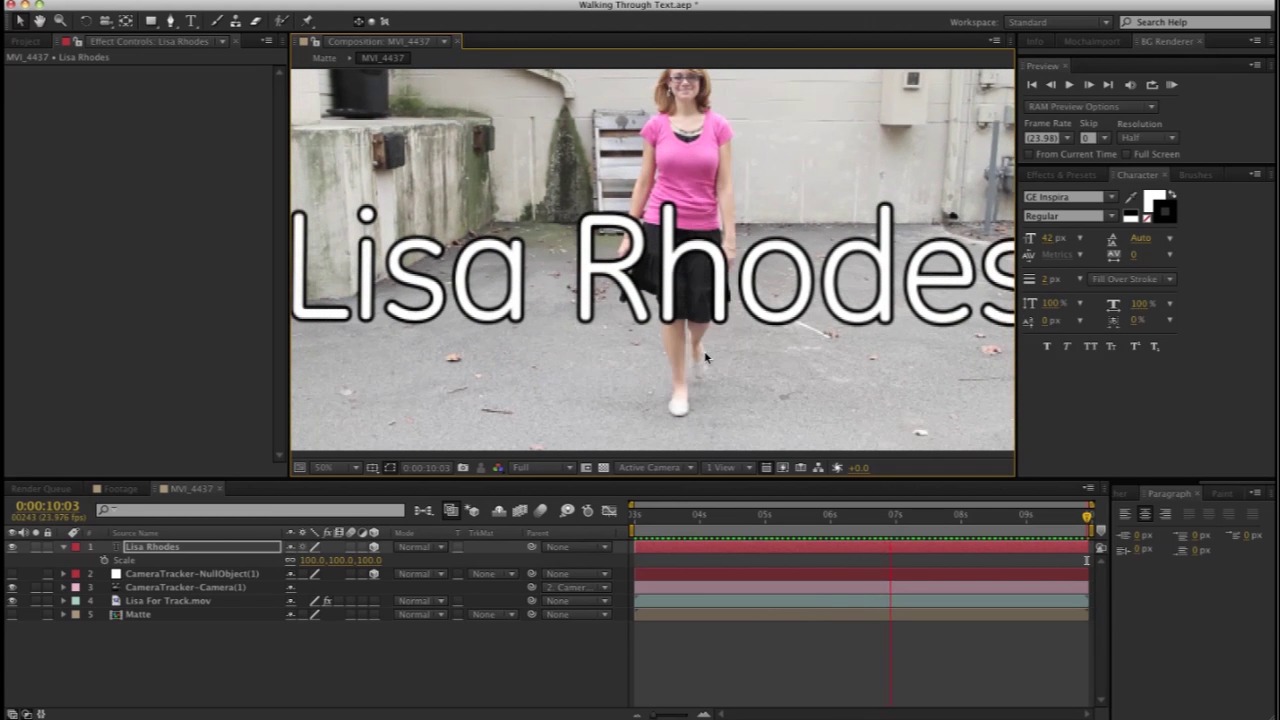Click Swap Fill and Stroke arrows
This screenshot has height=720, width=1280.
click(1172, 194)
